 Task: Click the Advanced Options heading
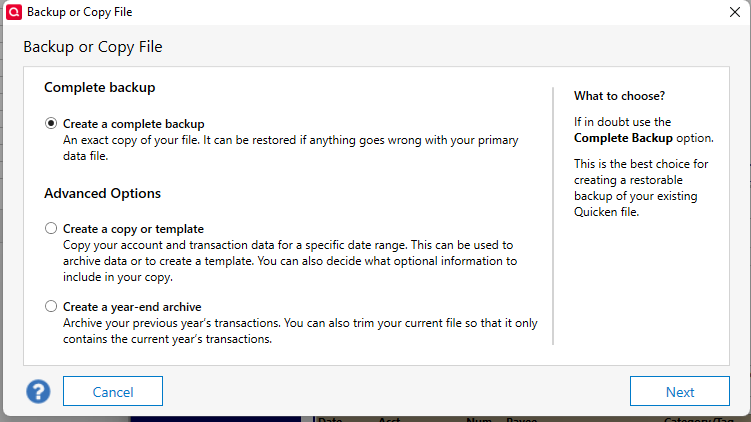[x=102, y=194]
